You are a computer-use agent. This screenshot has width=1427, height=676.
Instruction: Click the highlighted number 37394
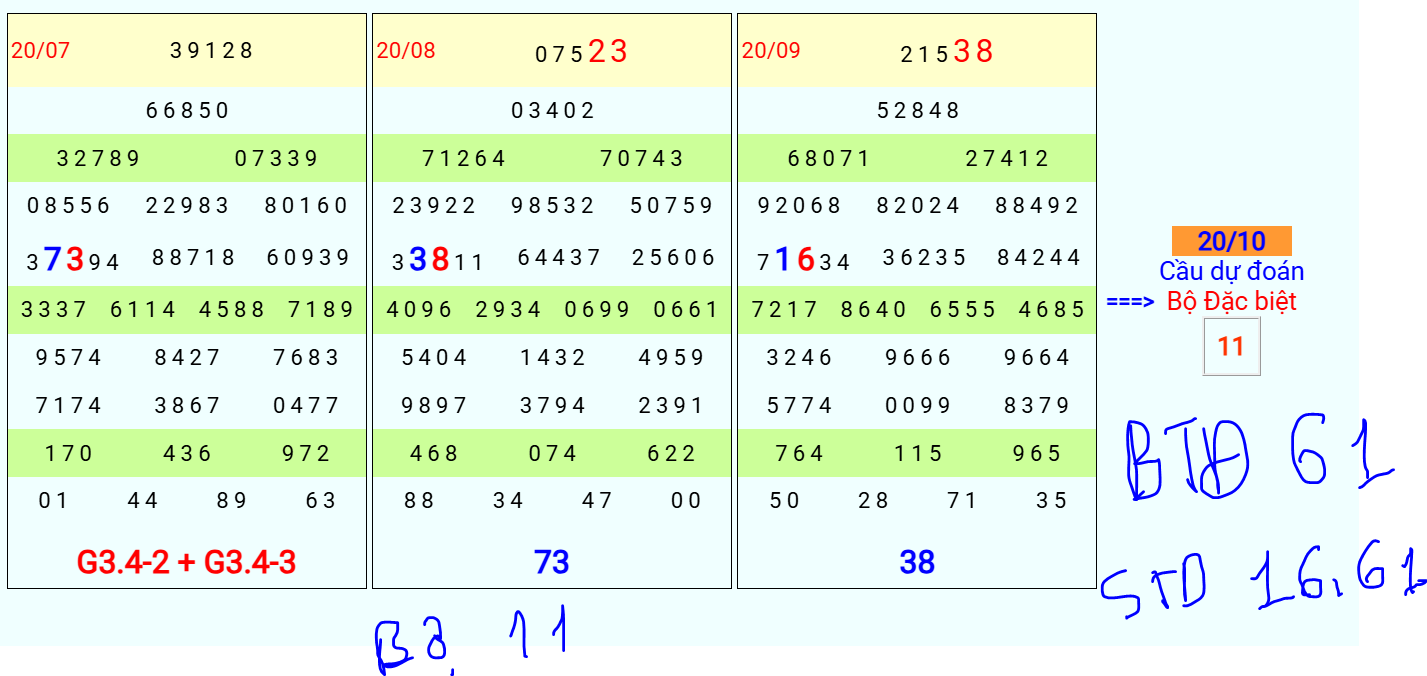(74, 260)
